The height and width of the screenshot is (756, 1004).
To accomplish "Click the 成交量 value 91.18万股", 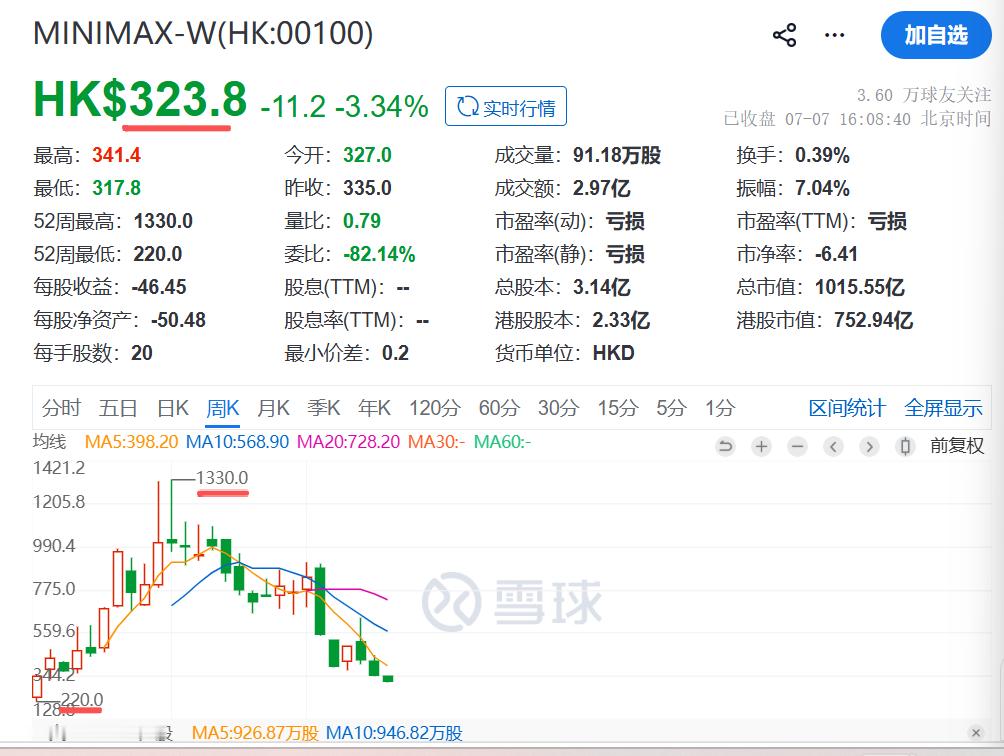I will (x=617, y=155).
